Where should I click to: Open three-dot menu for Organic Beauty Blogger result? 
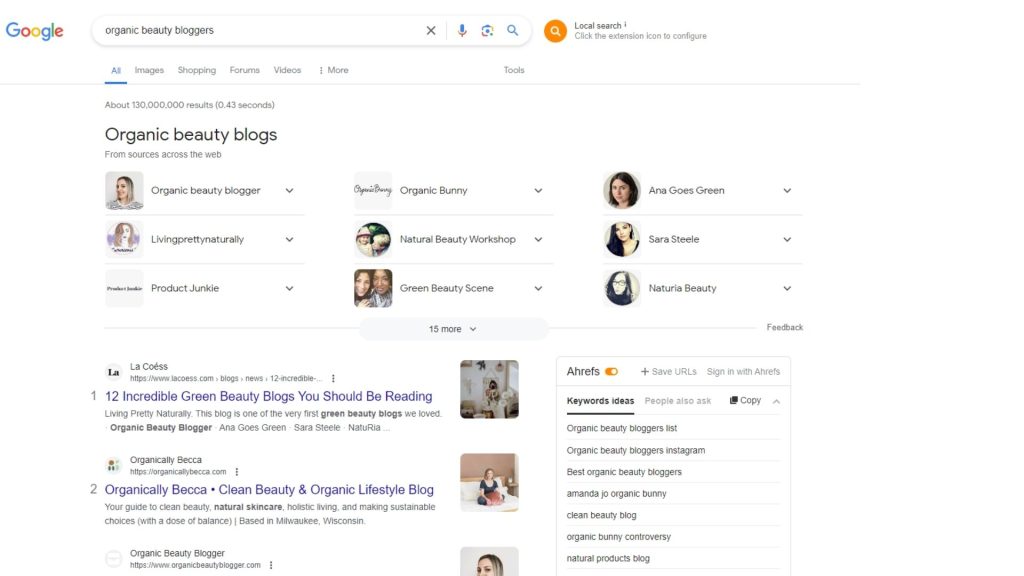(x=270, y=566)
